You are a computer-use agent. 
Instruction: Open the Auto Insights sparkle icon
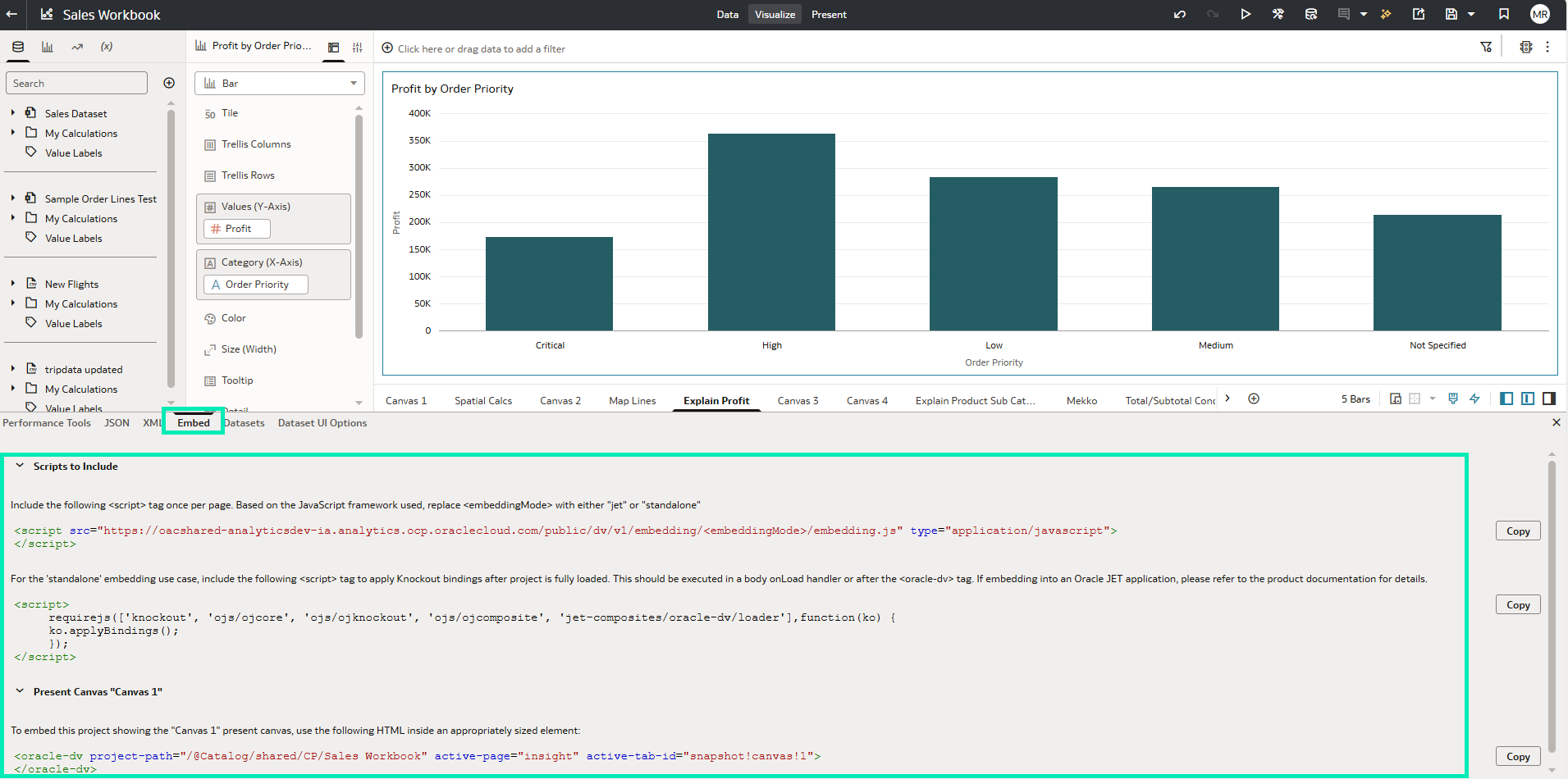(1386, 14)
